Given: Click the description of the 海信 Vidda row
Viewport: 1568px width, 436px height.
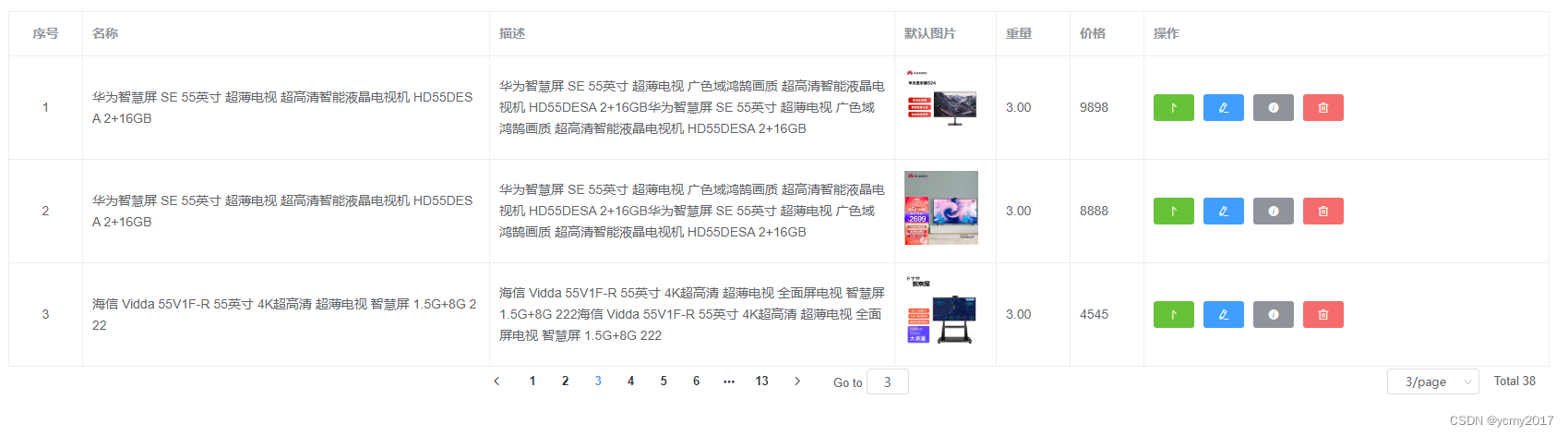Looking at the screenshot, I should coord(691,315).
